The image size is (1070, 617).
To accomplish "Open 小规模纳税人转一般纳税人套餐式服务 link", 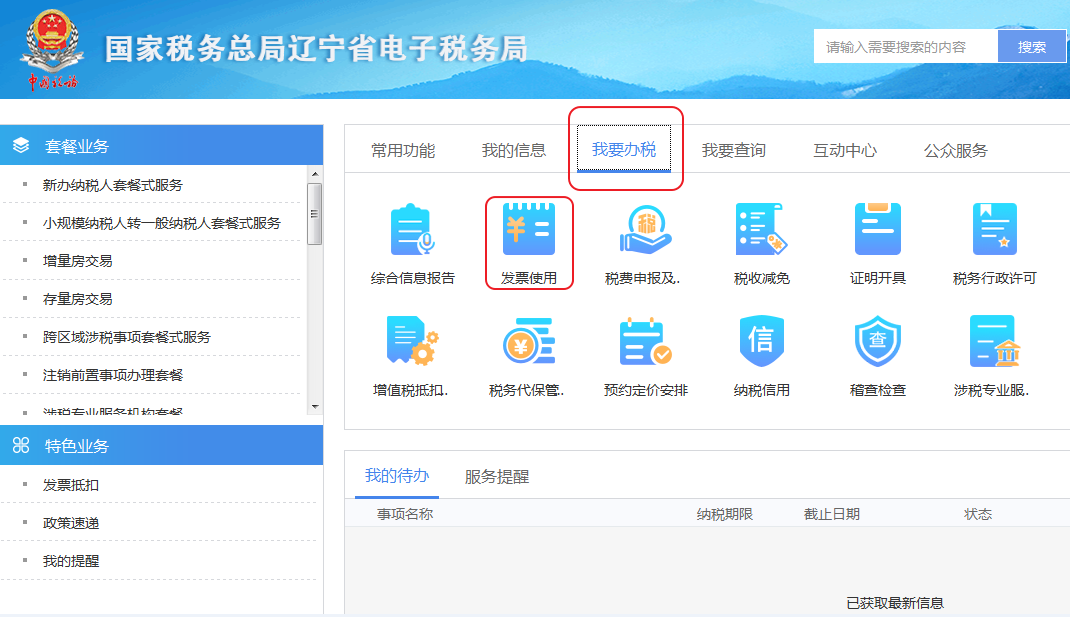I will [162, 223].
